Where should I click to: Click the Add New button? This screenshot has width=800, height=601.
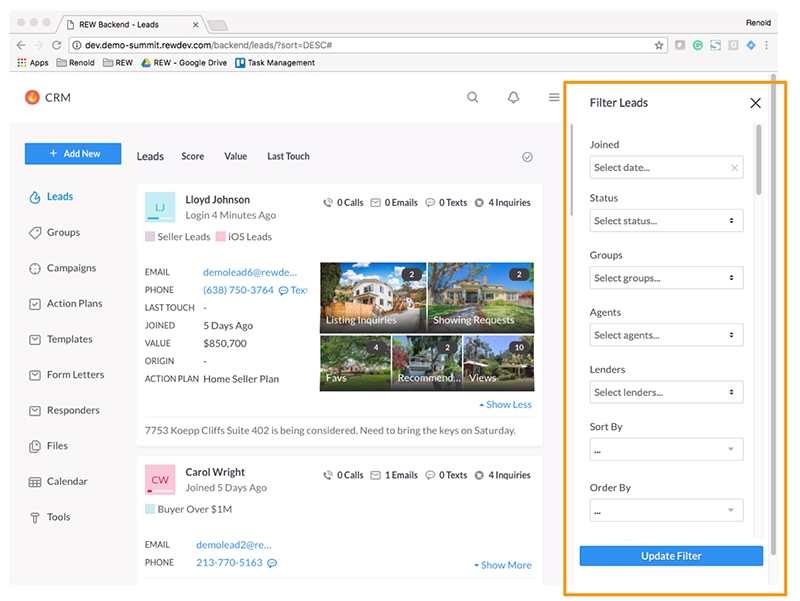73,154
